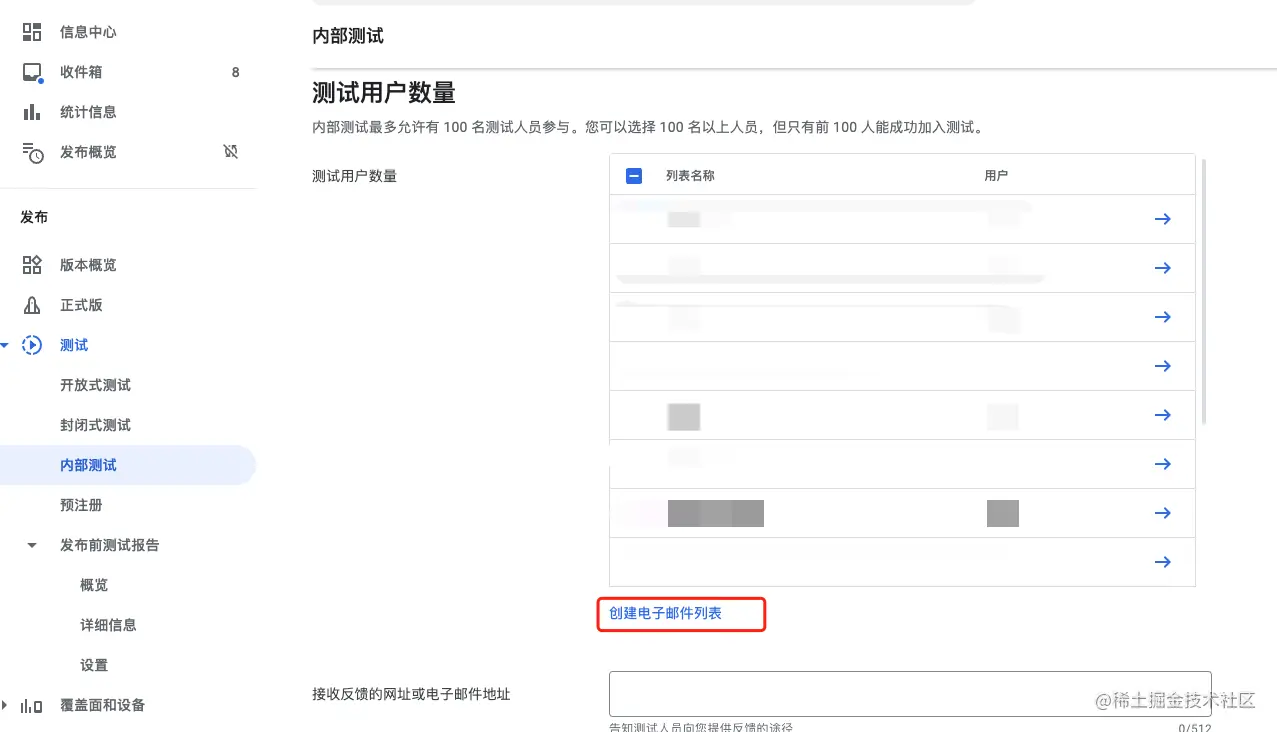The width and height of the screenshot is (1277, 732).
Task: Click the 列表名称 column header
Action: tap(690, 175)
